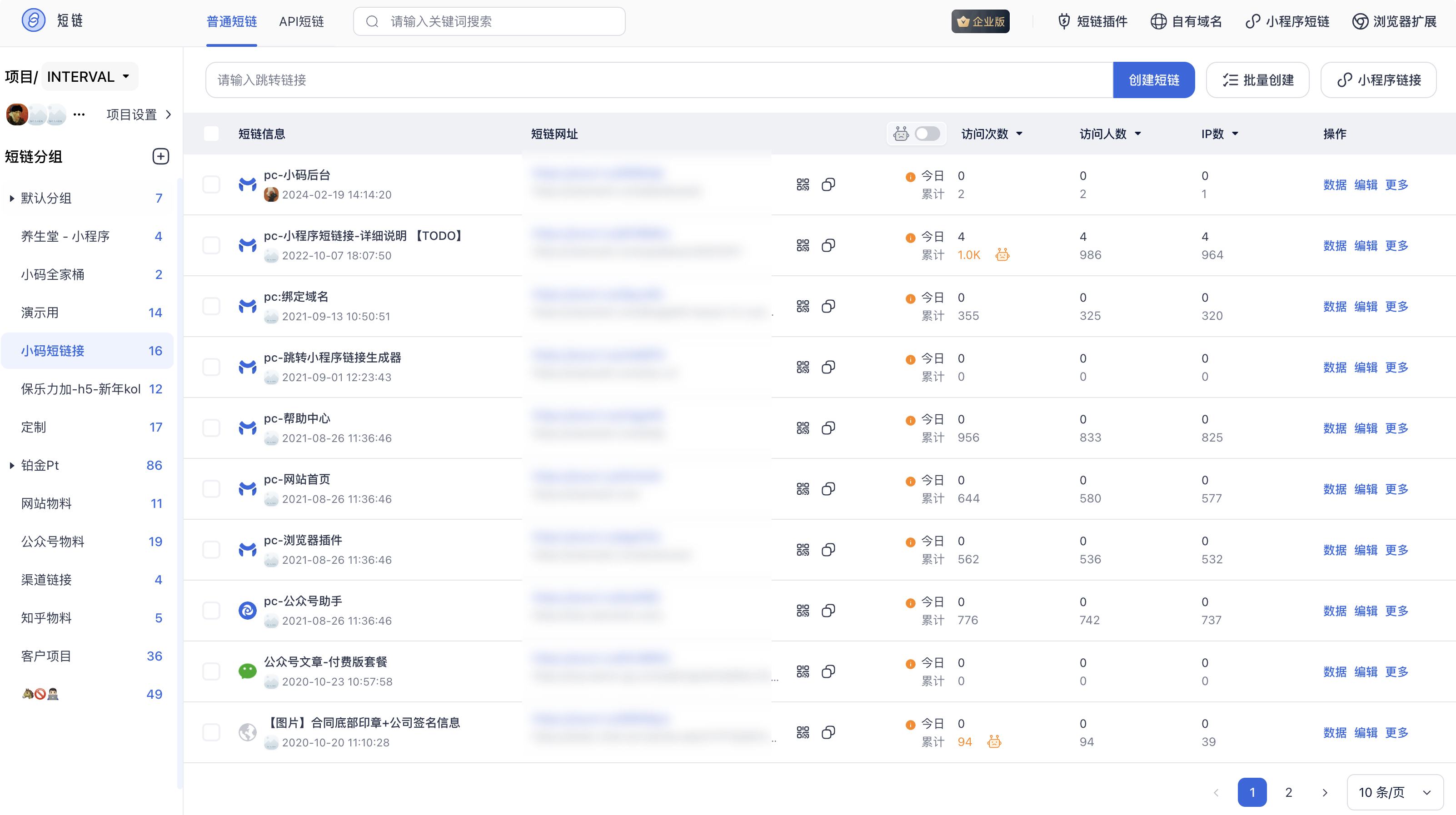Open QR code for pc-公众号助手 link
This screenshot has height=815, width=1456.
pyautogui.click(x=803, y=611)
